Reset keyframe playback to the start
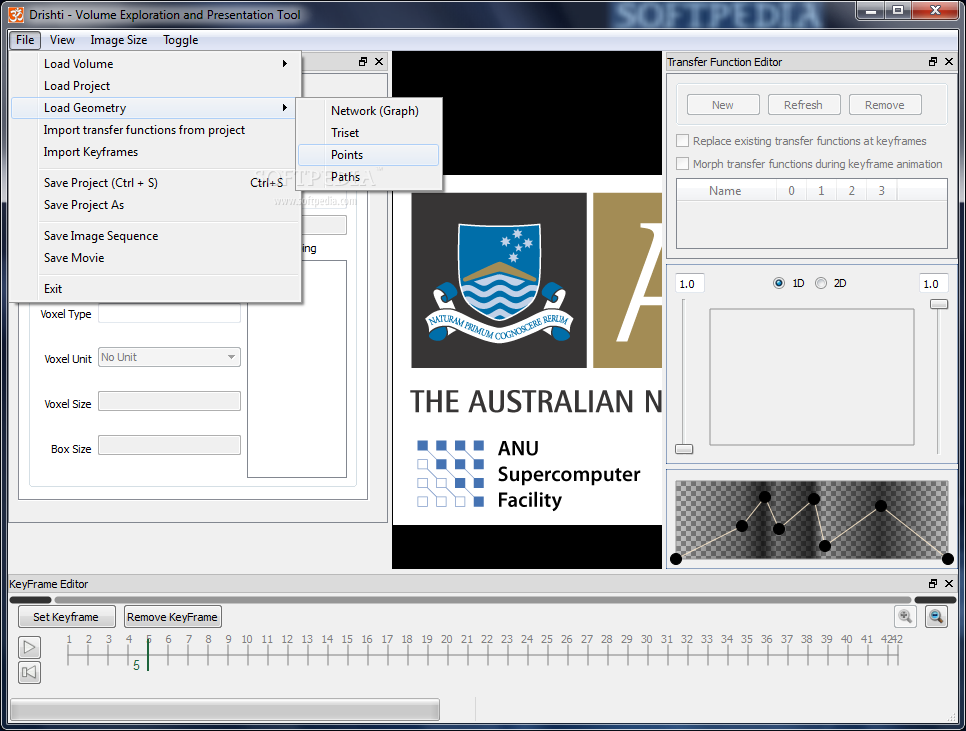The width and height of the screenshot is (966, 731). click(x=29, y=672)
